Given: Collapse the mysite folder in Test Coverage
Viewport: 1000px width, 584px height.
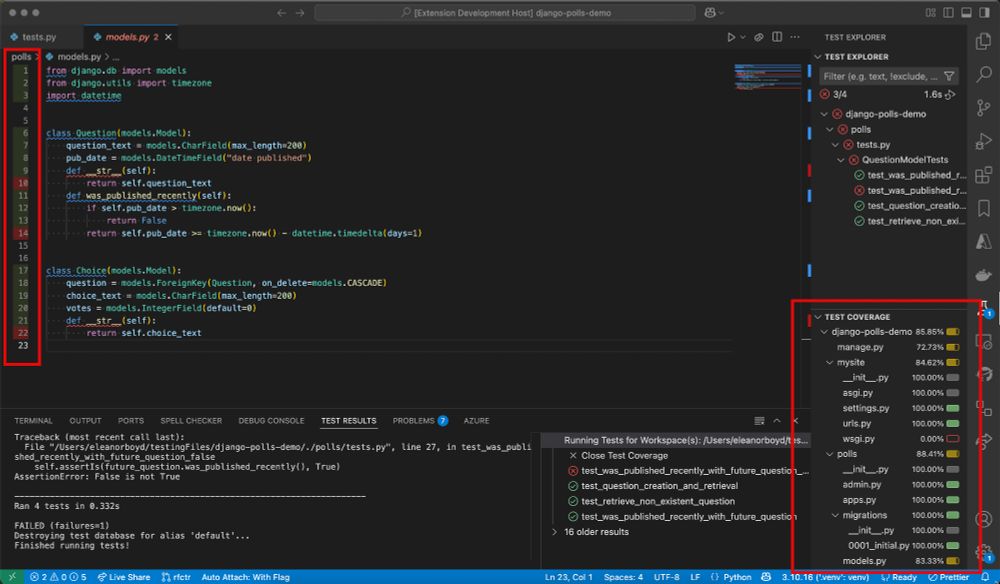Looking at the screenshot, I should pos(830,362).
